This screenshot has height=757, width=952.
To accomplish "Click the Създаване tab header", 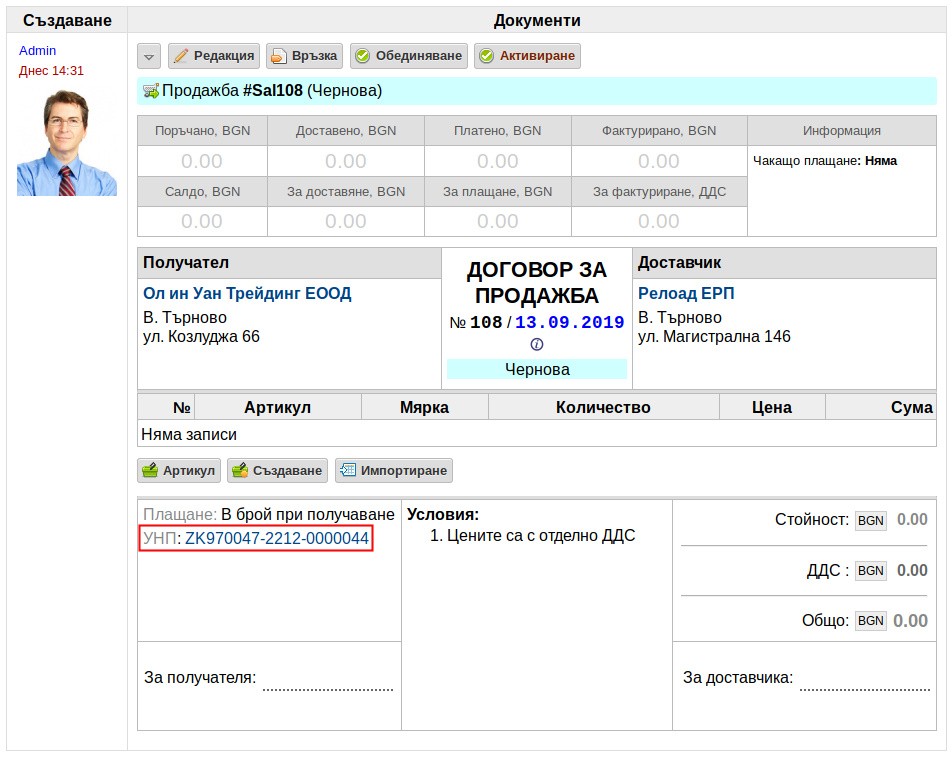I will pos(67,21).
